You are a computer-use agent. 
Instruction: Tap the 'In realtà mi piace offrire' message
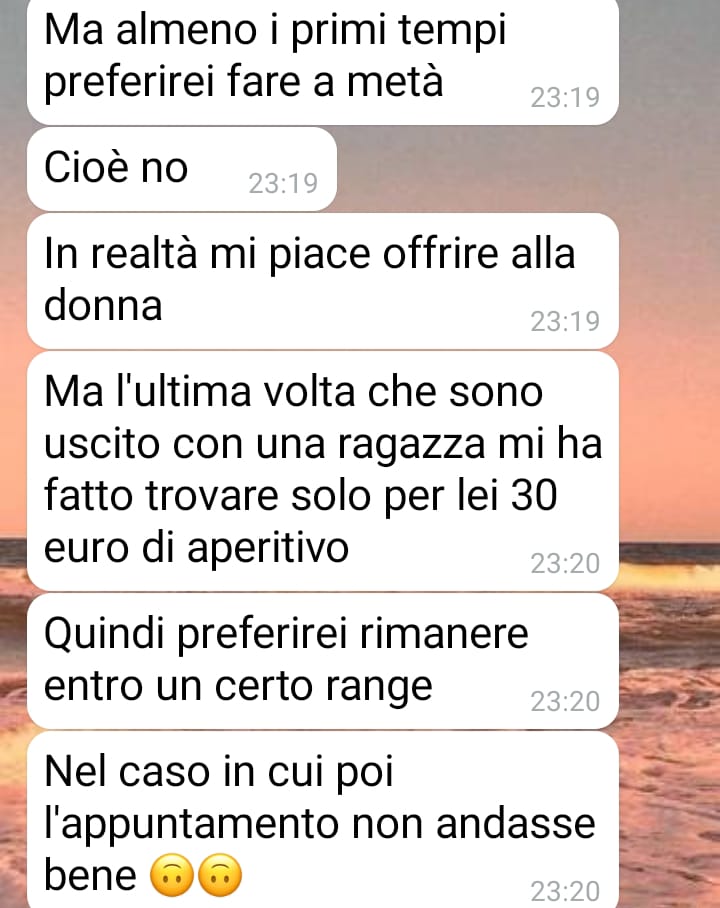click(323, 281)
